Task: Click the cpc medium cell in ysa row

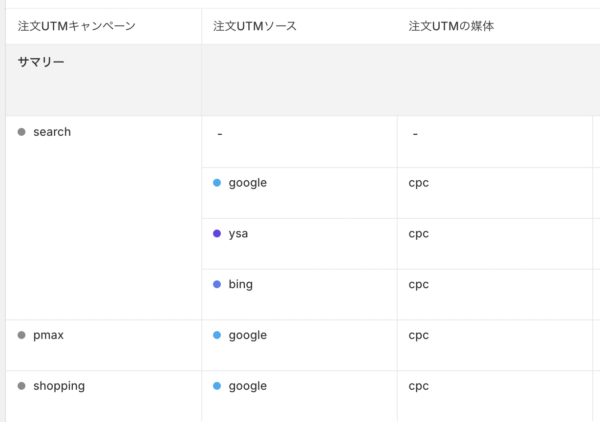Action: tap(418, 234)
